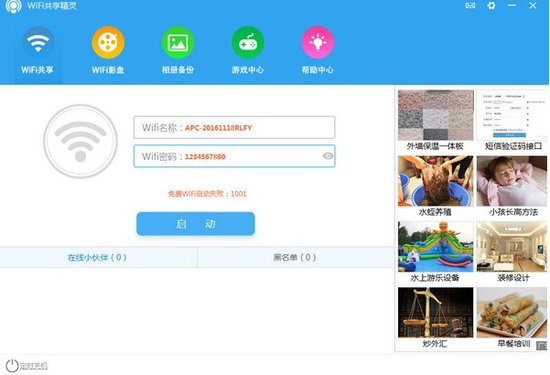Minimize the WiFi共享精灵 window

click(x=512, y=6)
